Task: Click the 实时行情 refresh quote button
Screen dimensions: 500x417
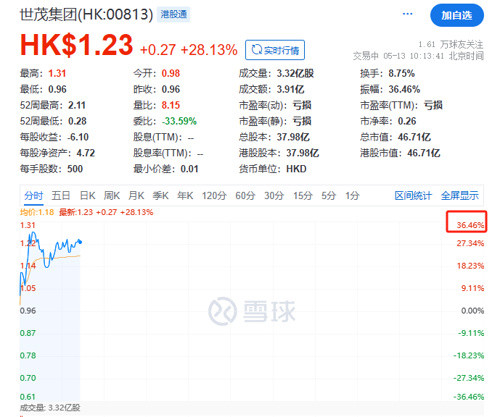Action: click(x=275, y=50)
